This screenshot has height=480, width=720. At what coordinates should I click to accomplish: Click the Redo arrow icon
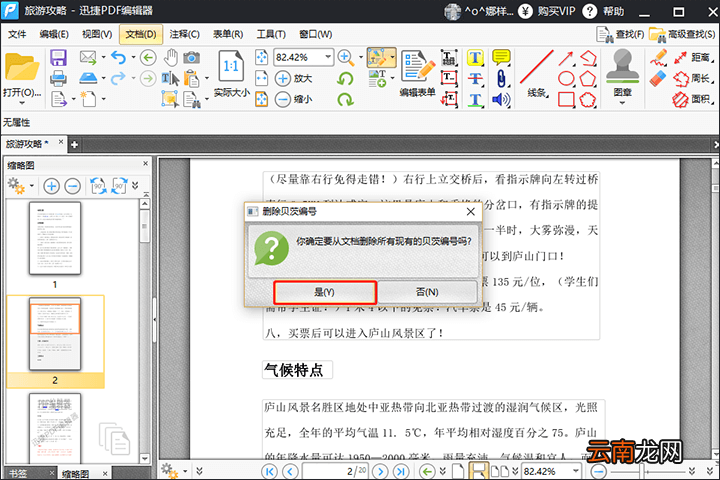tap(118, 79)
